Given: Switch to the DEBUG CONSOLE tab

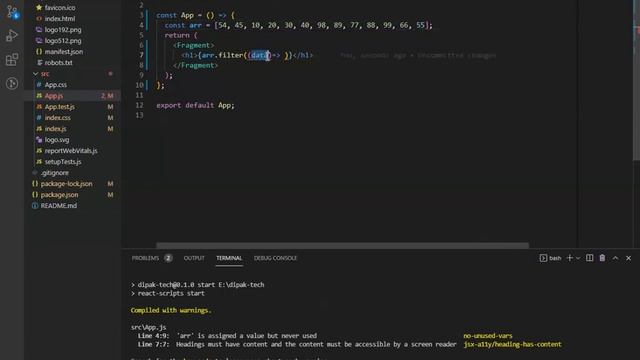Looking at the screenshot, I should pos(276,258).
